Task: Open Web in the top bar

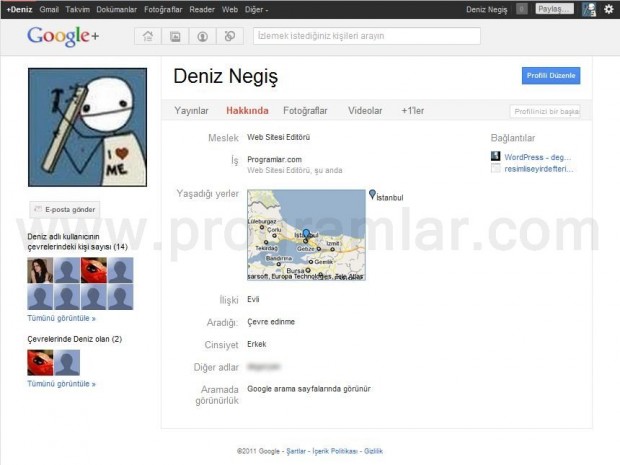Action: 230,9
